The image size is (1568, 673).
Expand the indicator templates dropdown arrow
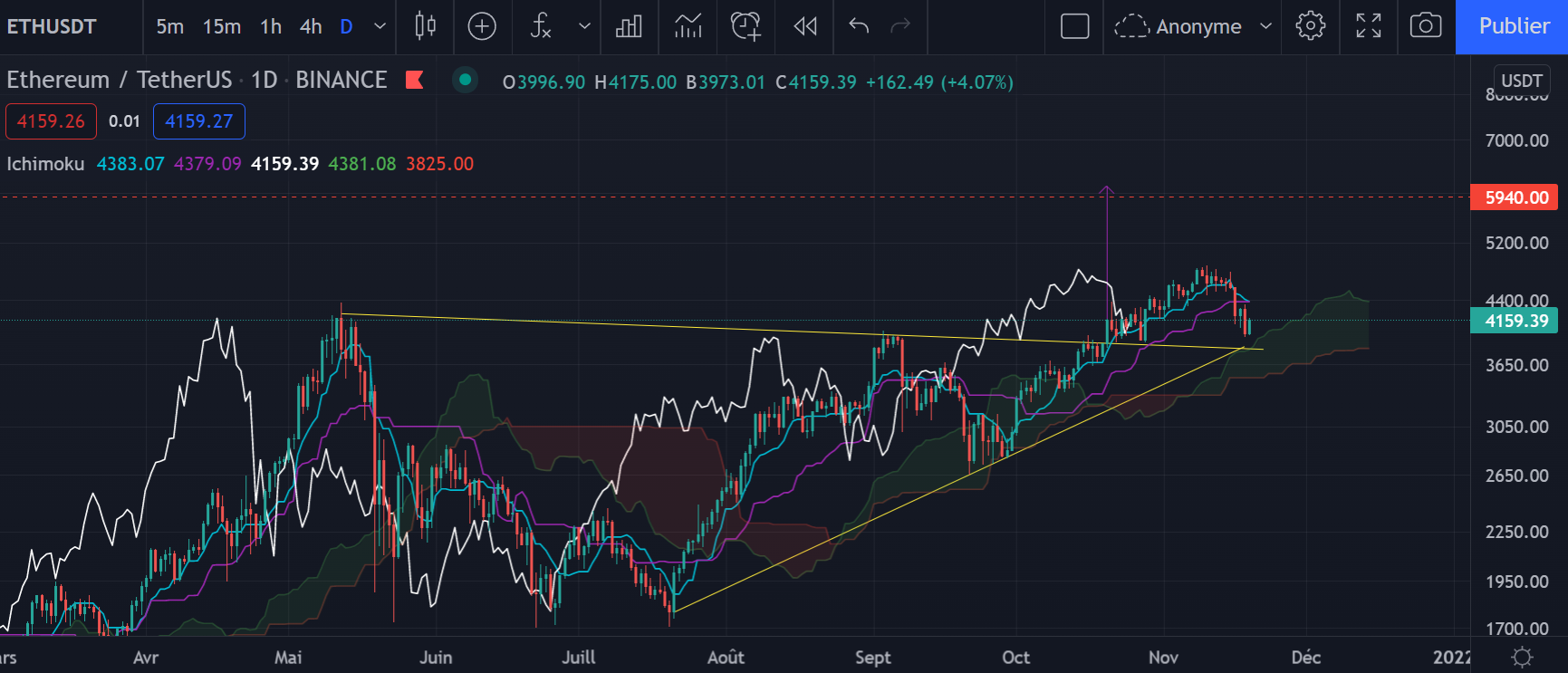(x=584, y=26)
